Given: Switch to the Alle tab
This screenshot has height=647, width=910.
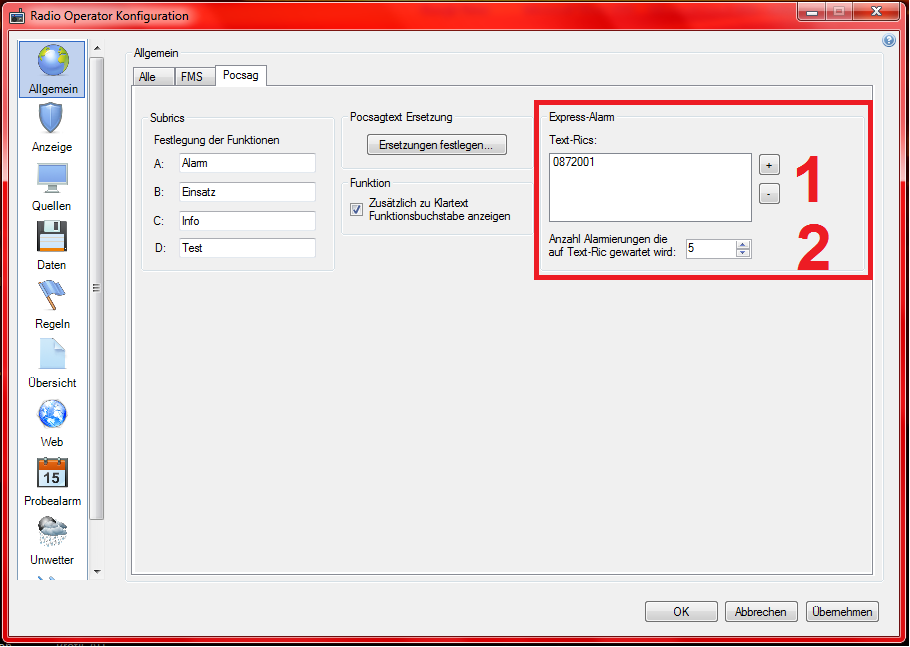Looking at the screenshot, I should click(153, 77).
